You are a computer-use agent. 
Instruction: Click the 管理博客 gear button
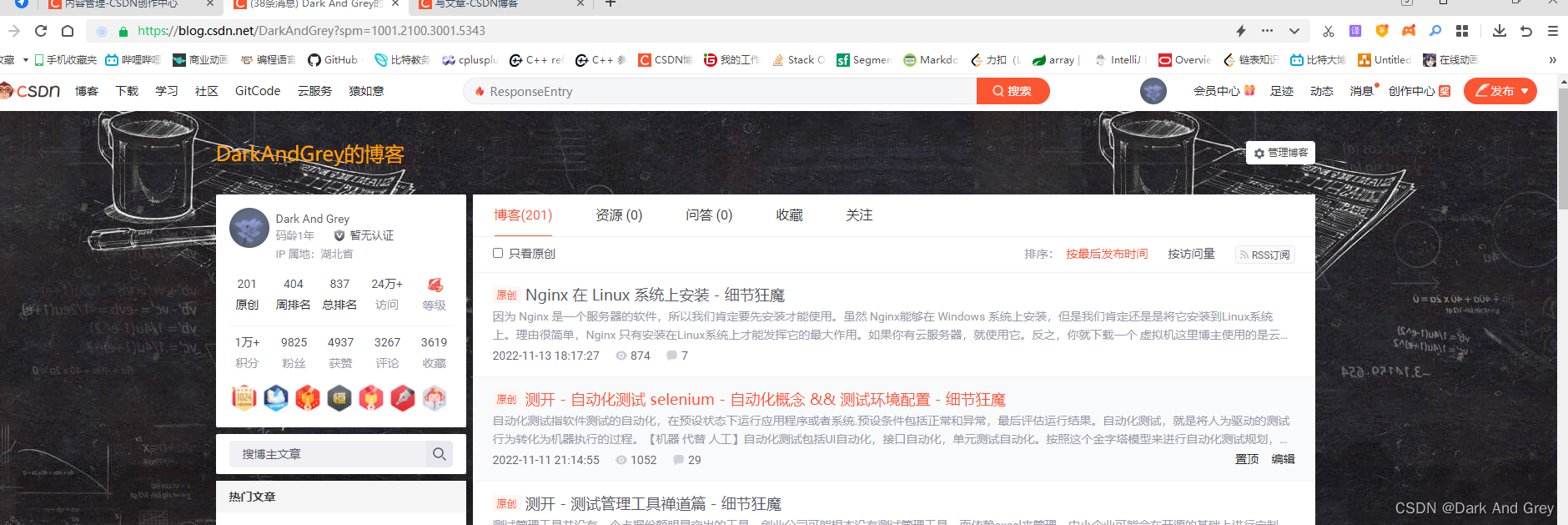(1281, 153)
